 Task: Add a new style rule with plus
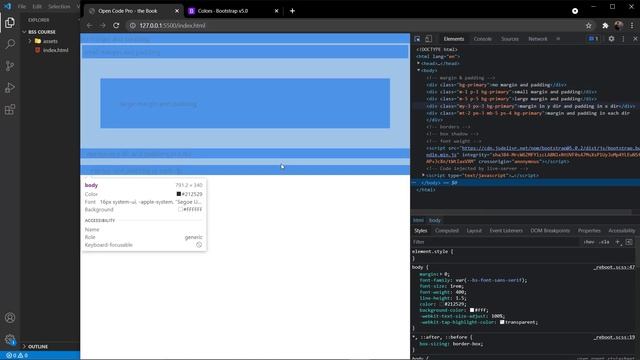tap(618, 242)
